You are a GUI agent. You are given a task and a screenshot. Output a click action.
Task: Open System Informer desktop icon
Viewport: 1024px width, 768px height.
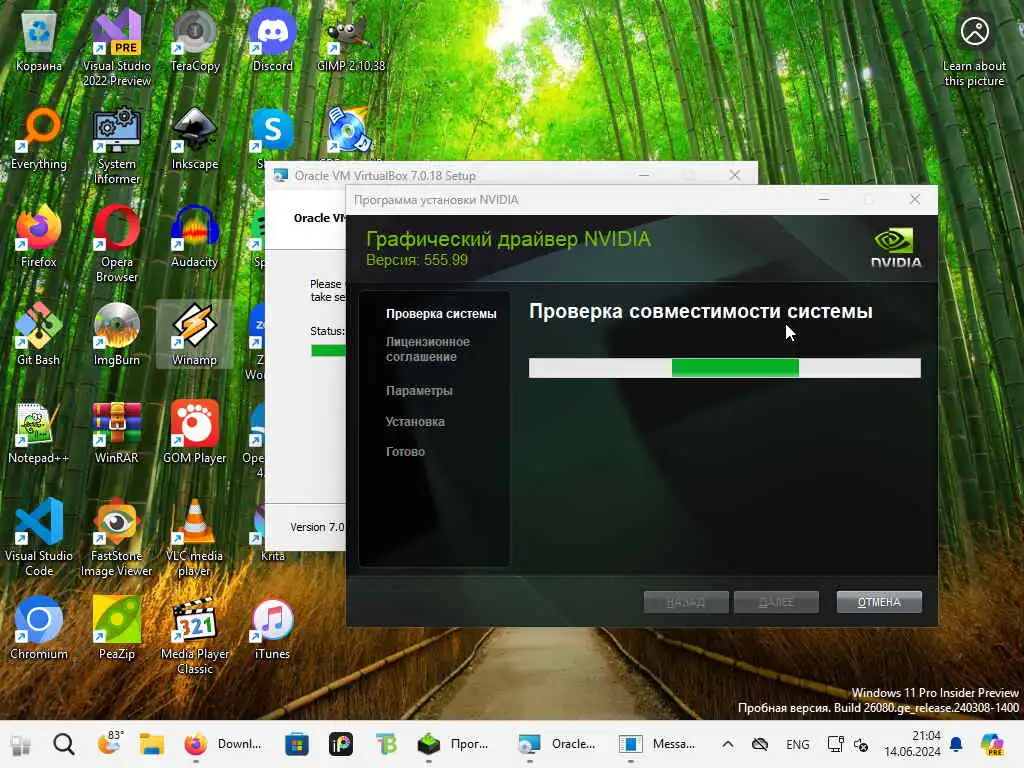(116, 146)
